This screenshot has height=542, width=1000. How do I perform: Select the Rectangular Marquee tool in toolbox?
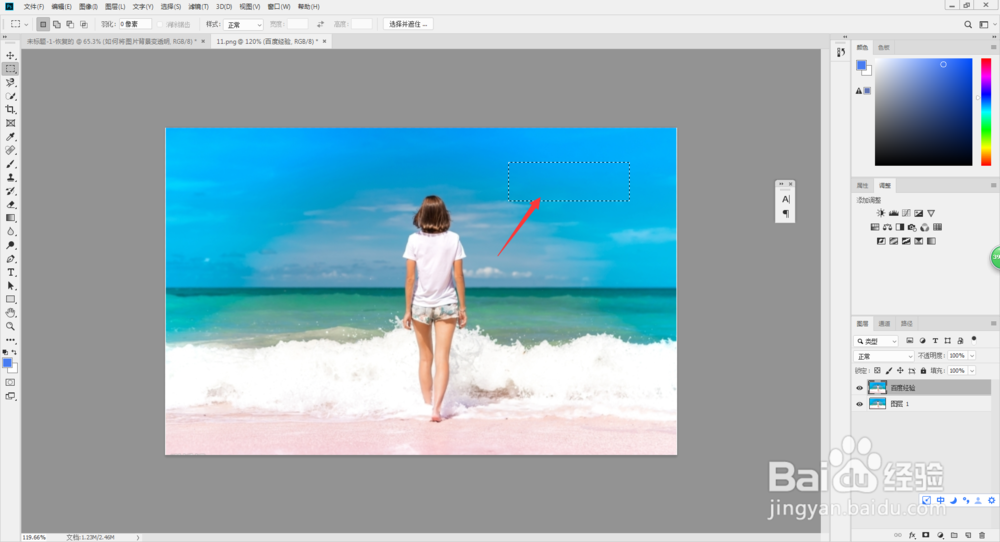click(10, 69)
